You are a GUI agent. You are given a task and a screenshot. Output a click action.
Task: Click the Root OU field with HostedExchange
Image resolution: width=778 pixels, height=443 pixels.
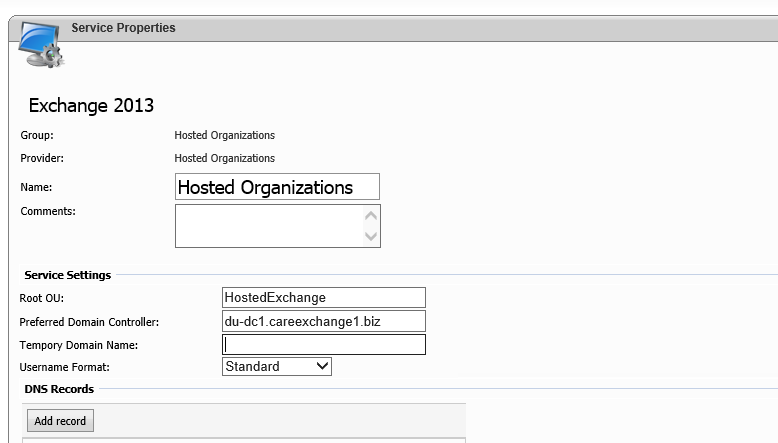point(324,297)
